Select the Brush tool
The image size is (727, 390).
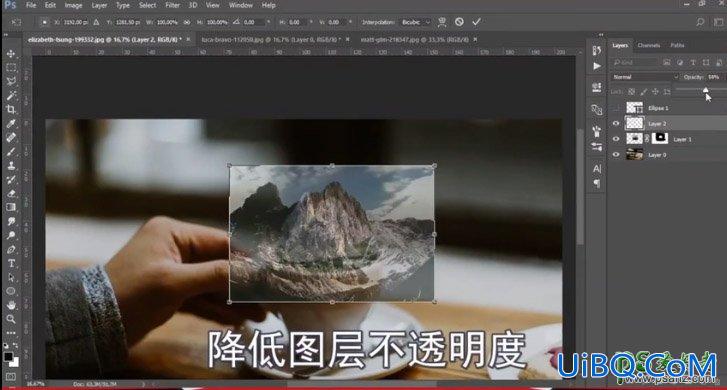point(11,152)
